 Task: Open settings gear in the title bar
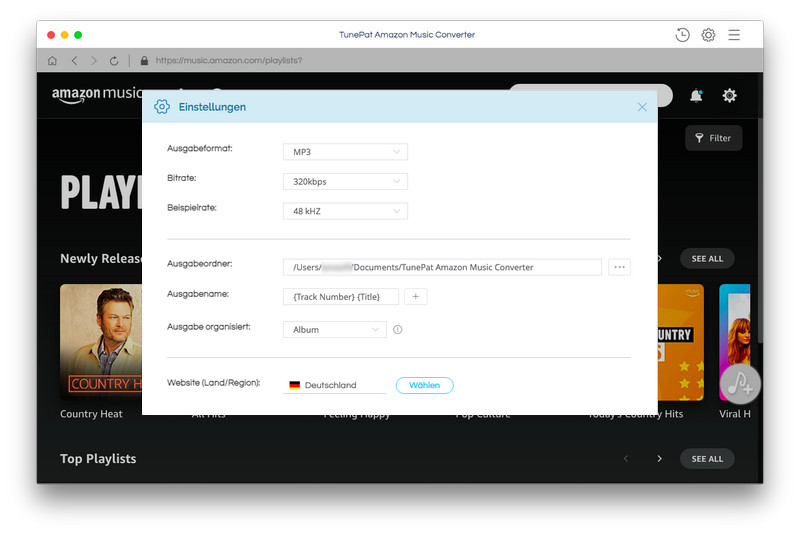pyautogui.click(x=708, y=35)
